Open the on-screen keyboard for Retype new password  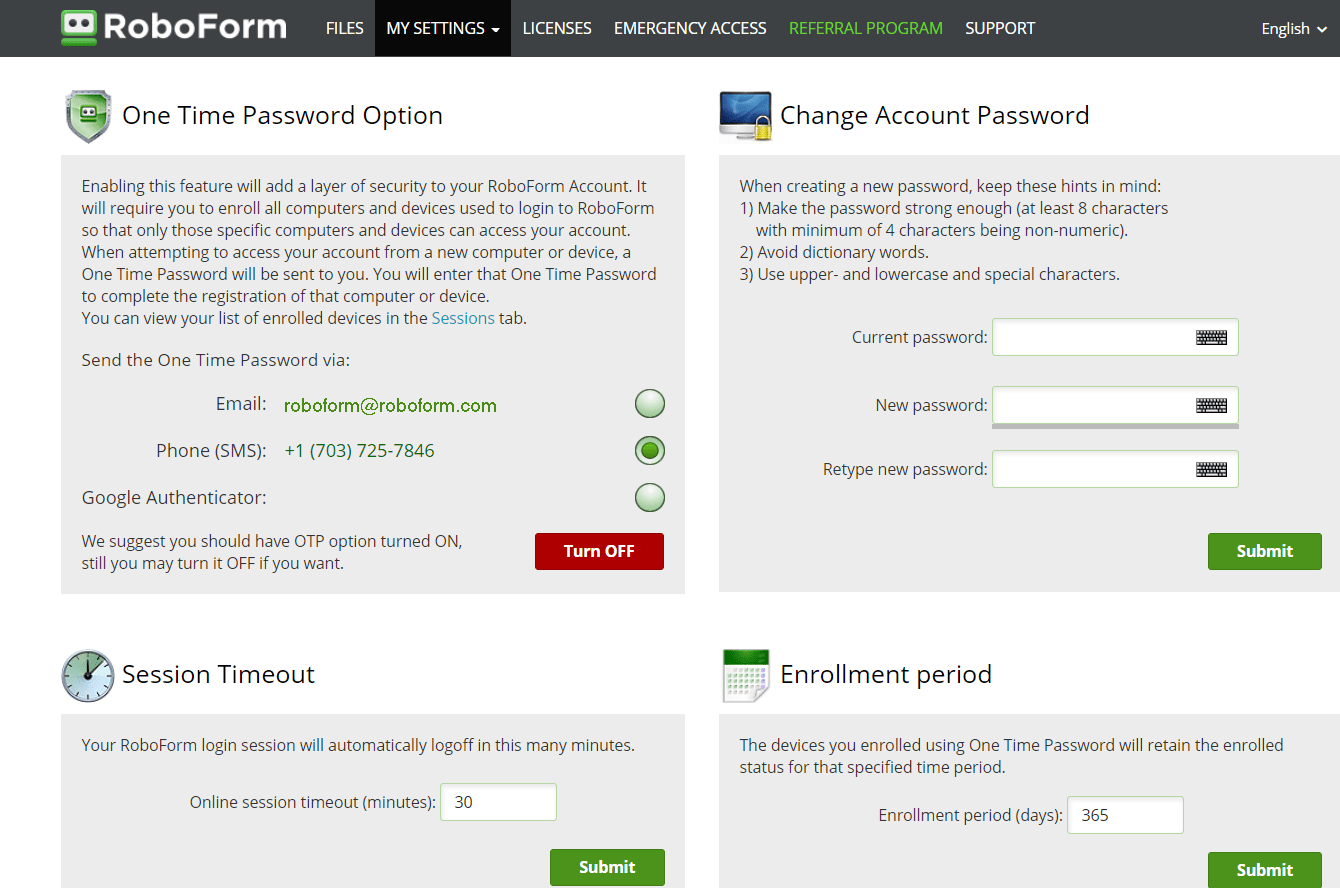point(1211,468)
